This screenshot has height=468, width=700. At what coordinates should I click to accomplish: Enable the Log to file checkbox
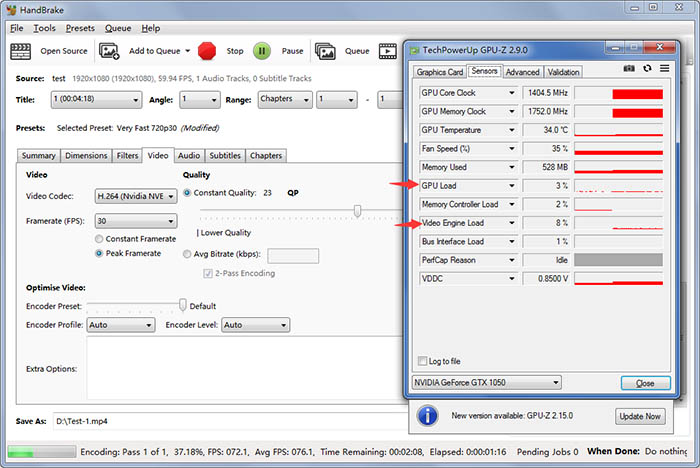pyautogui.click(x=422, y=361)
